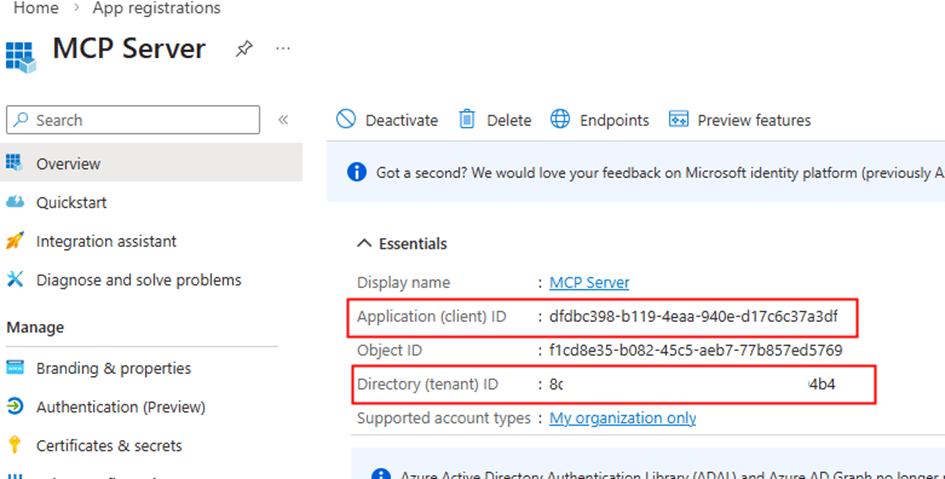This screenshot has width=945, height=479.
Task: Click the Quickstart cloud icon in sidebar
Action: click(15, 202)
